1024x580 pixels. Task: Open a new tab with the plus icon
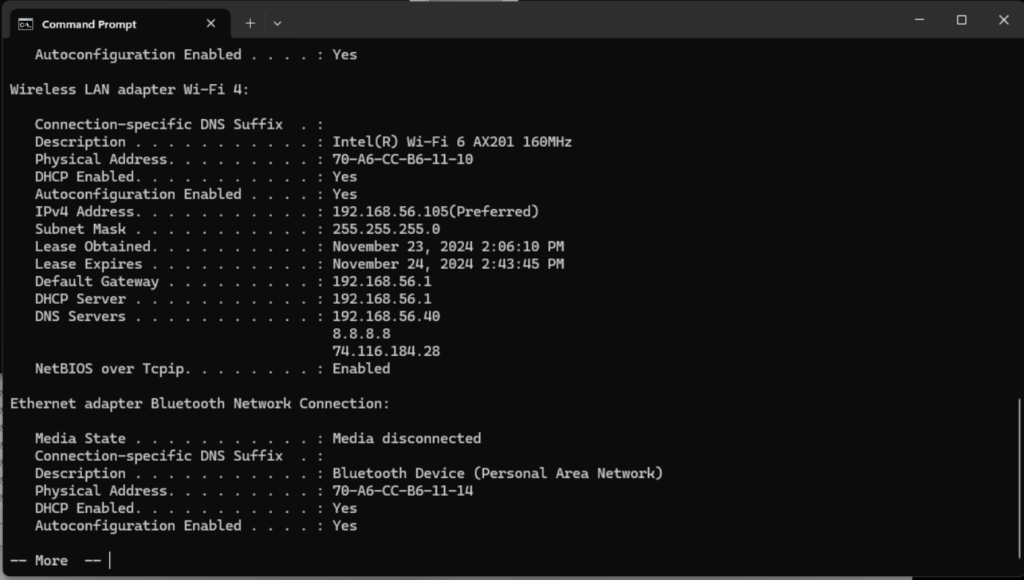point(250,24)
